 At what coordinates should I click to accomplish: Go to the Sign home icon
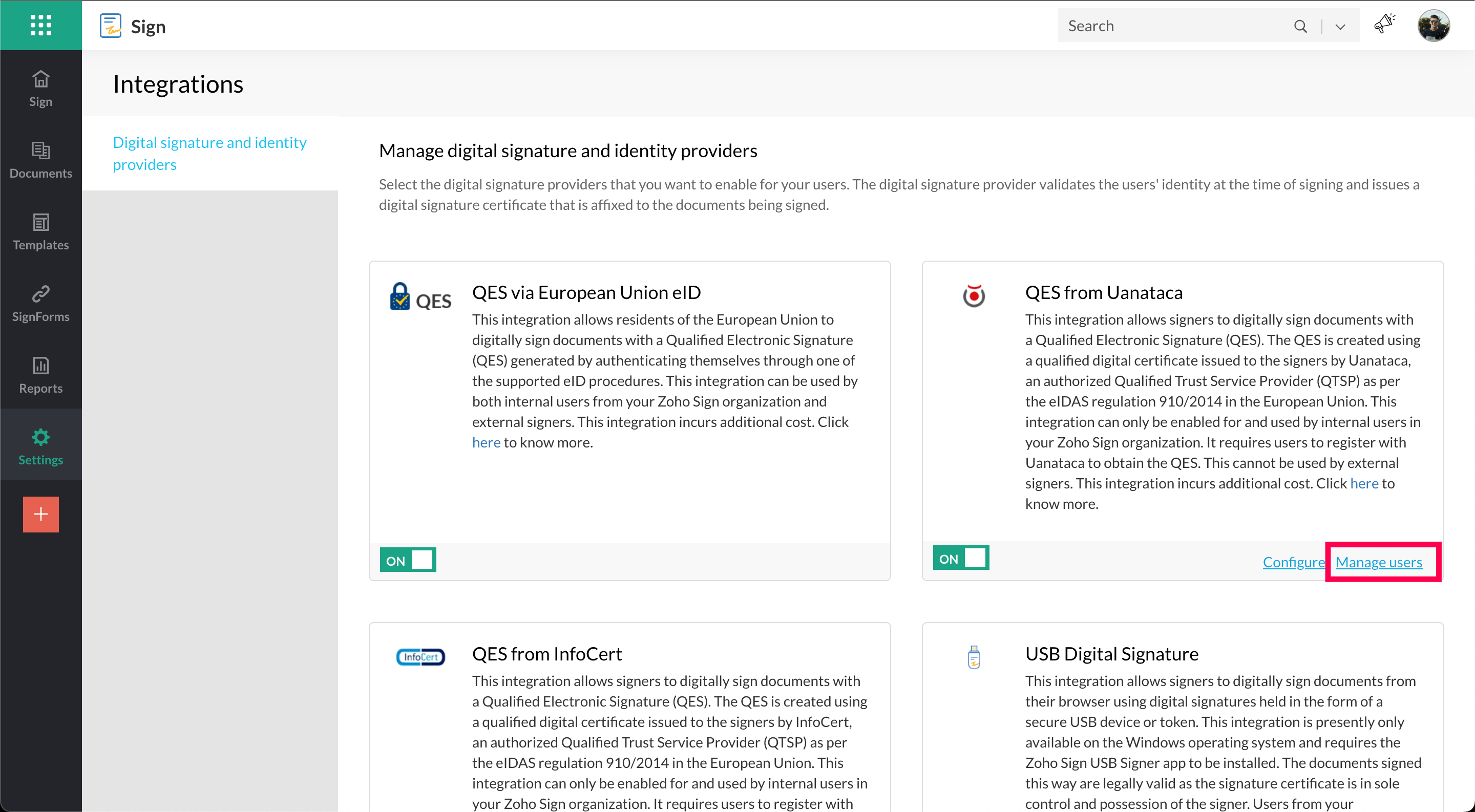[x=40, y=79]
